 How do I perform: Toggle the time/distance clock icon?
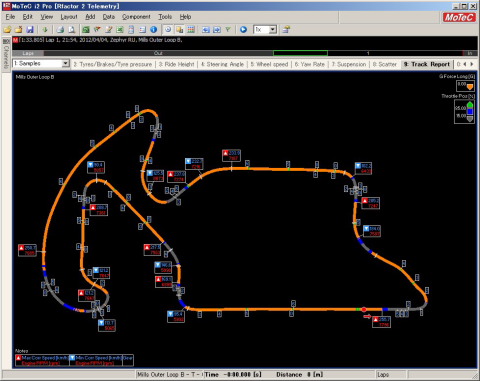168,30
